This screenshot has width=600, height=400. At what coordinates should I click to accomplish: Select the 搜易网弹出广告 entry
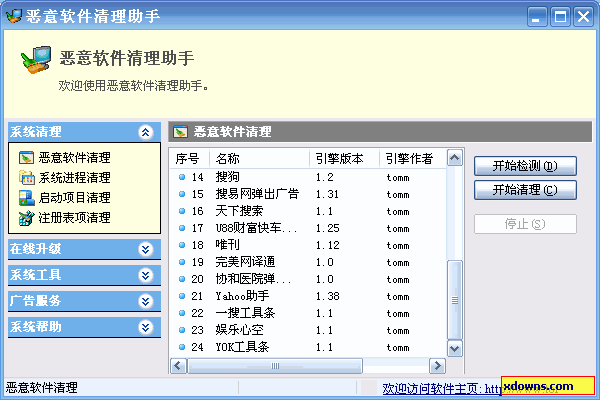[x=257, y=194]
